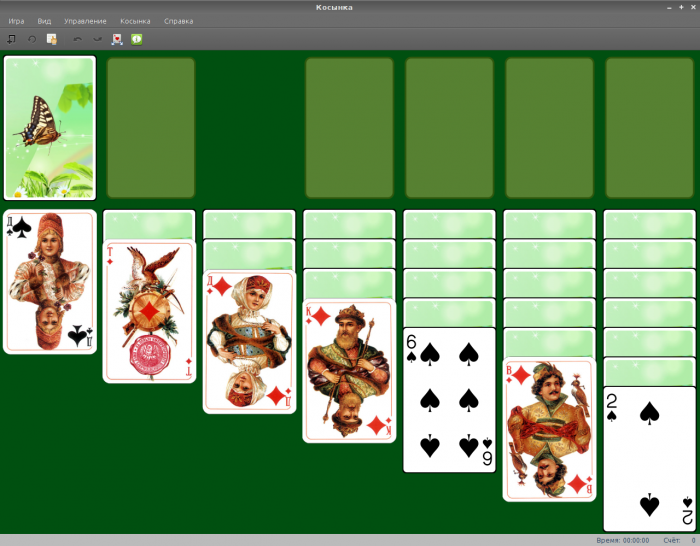Deal a card using heart card icon

coord(117,39)
